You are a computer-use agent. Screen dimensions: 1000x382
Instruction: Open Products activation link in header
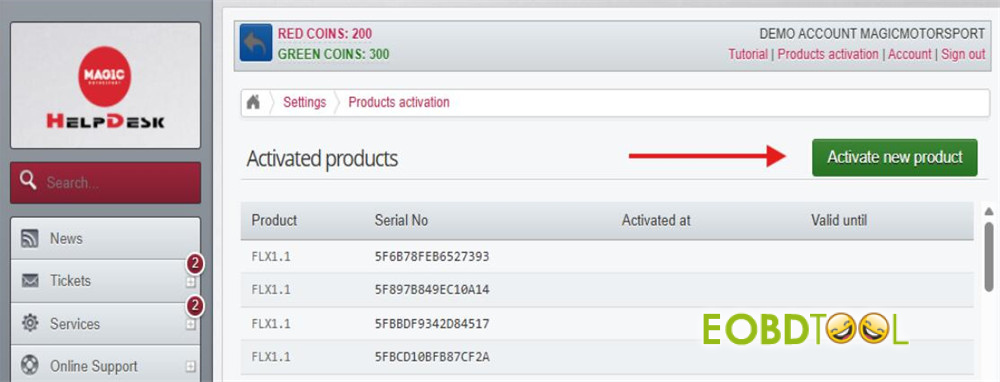828,54
